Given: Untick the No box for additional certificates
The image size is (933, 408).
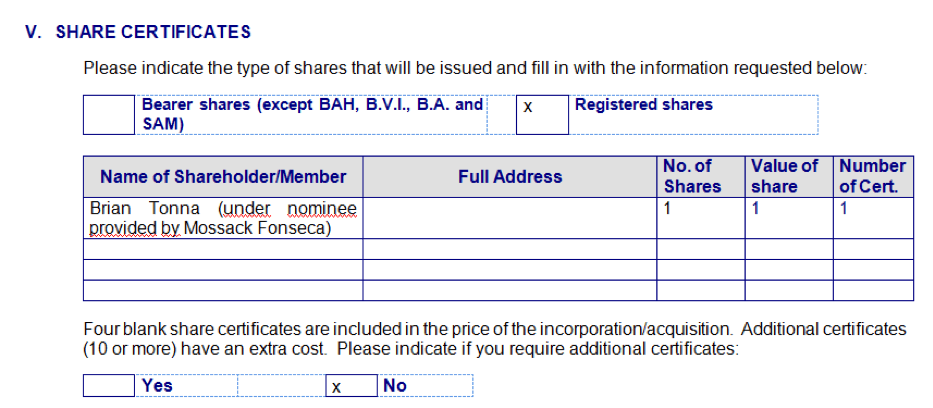Looking at the screenshot, I should (350, 386).
